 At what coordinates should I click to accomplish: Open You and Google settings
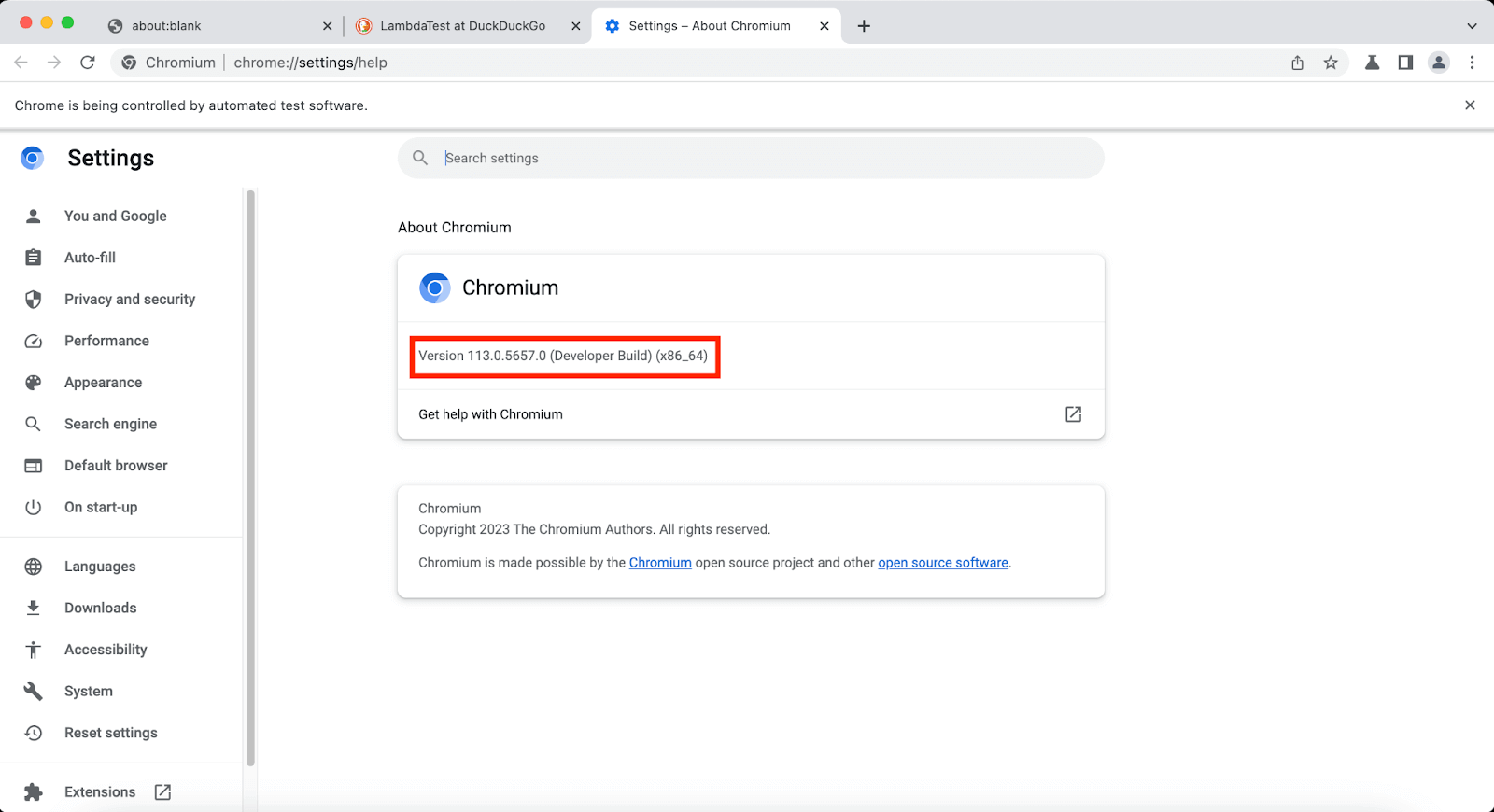pyautogui.click(x=115, y=216)
